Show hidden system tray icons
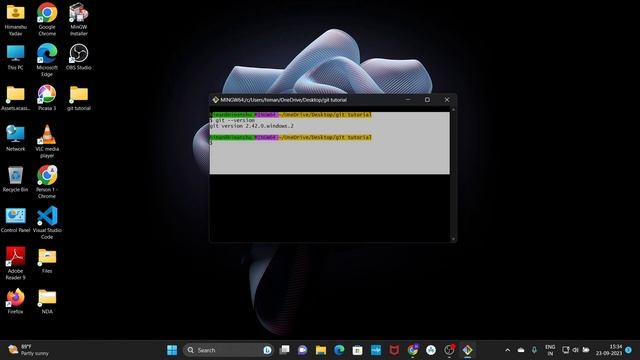Image resolution: width=640 pixels, height=360 pixels. tap(507, 350)
